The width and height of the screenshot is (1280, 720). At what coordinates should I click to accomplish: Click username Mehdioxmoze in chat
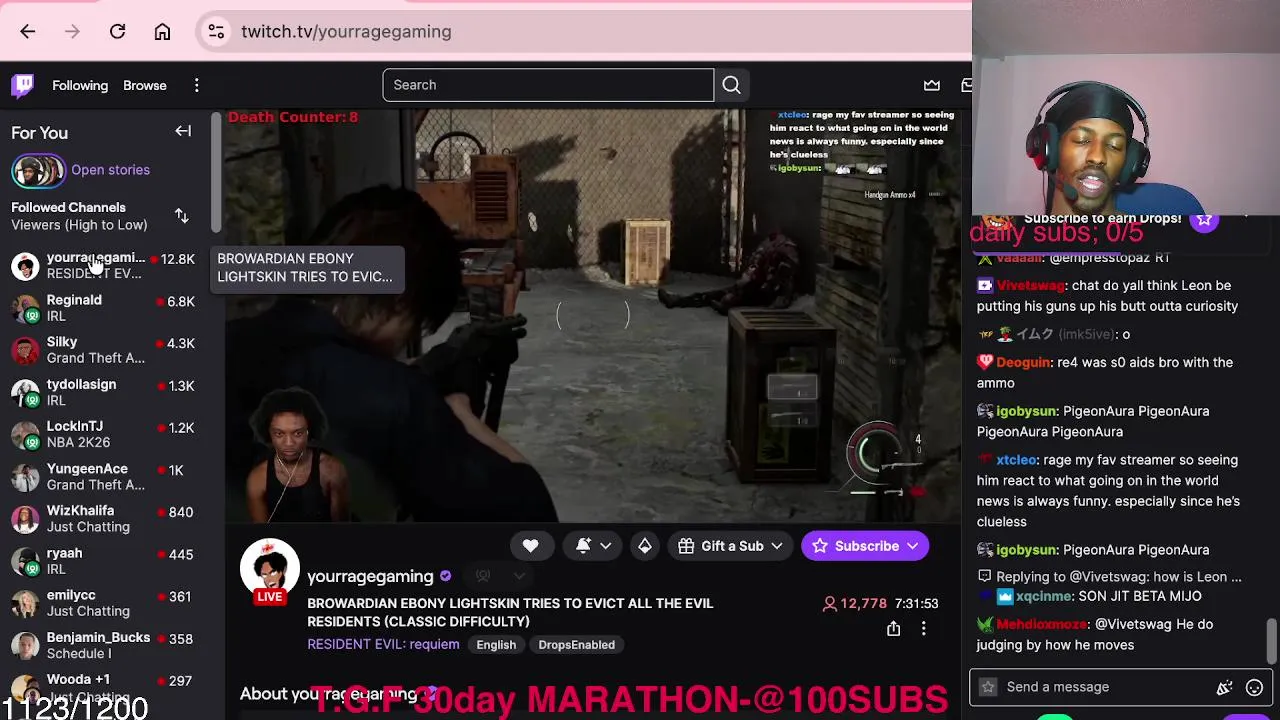pos(1041,624)
